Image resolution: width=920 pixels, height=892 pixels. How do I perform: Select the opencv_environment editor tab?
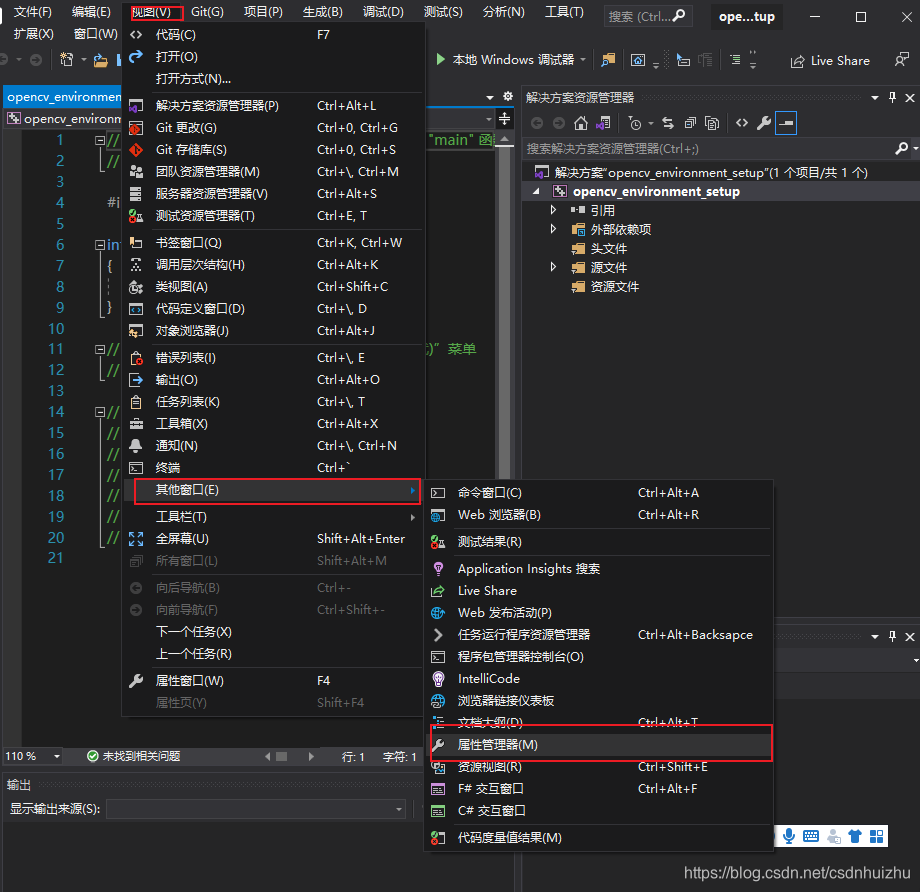(63, 97)
